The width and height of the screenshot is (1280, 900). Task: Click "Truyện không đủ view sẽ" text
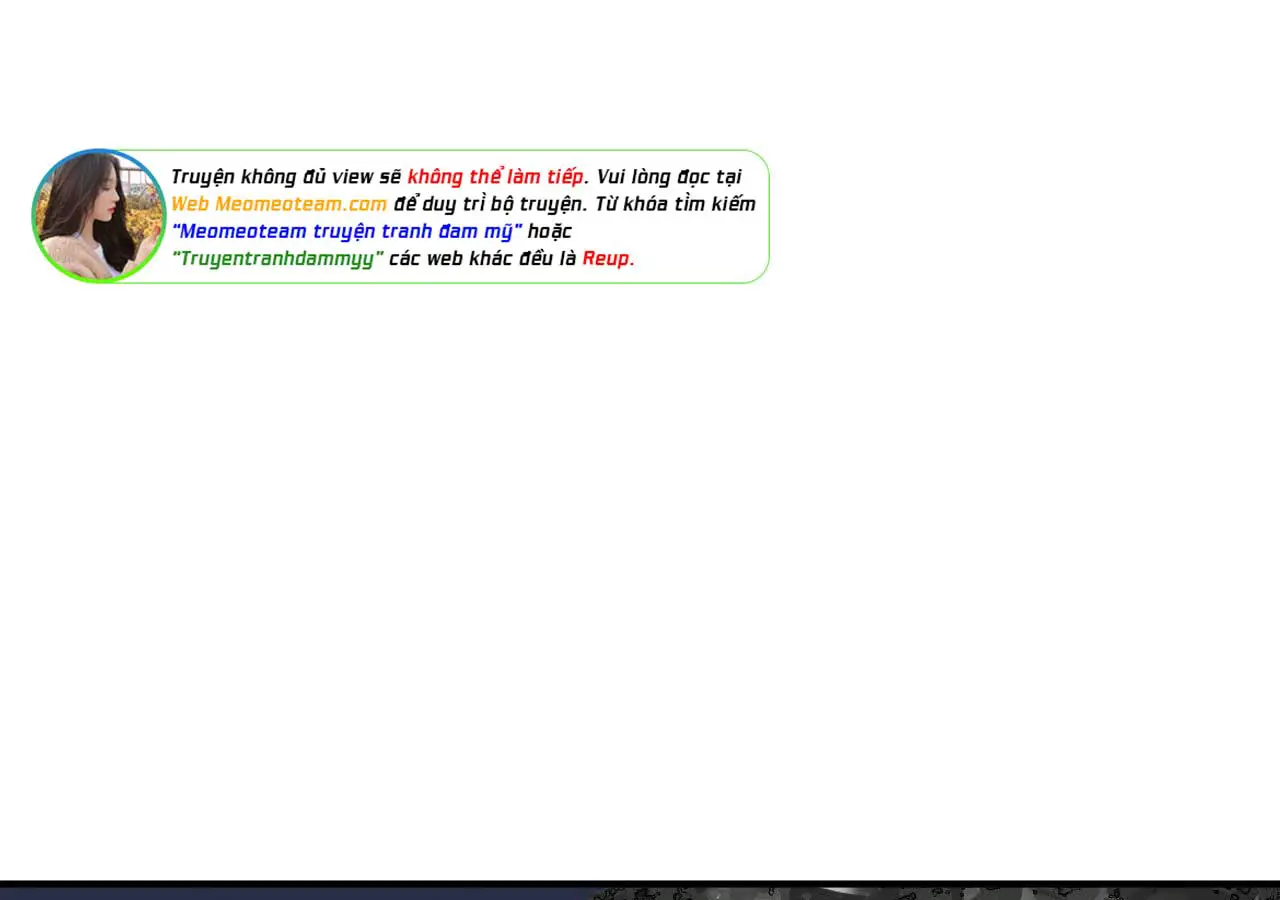click(286, 177)
